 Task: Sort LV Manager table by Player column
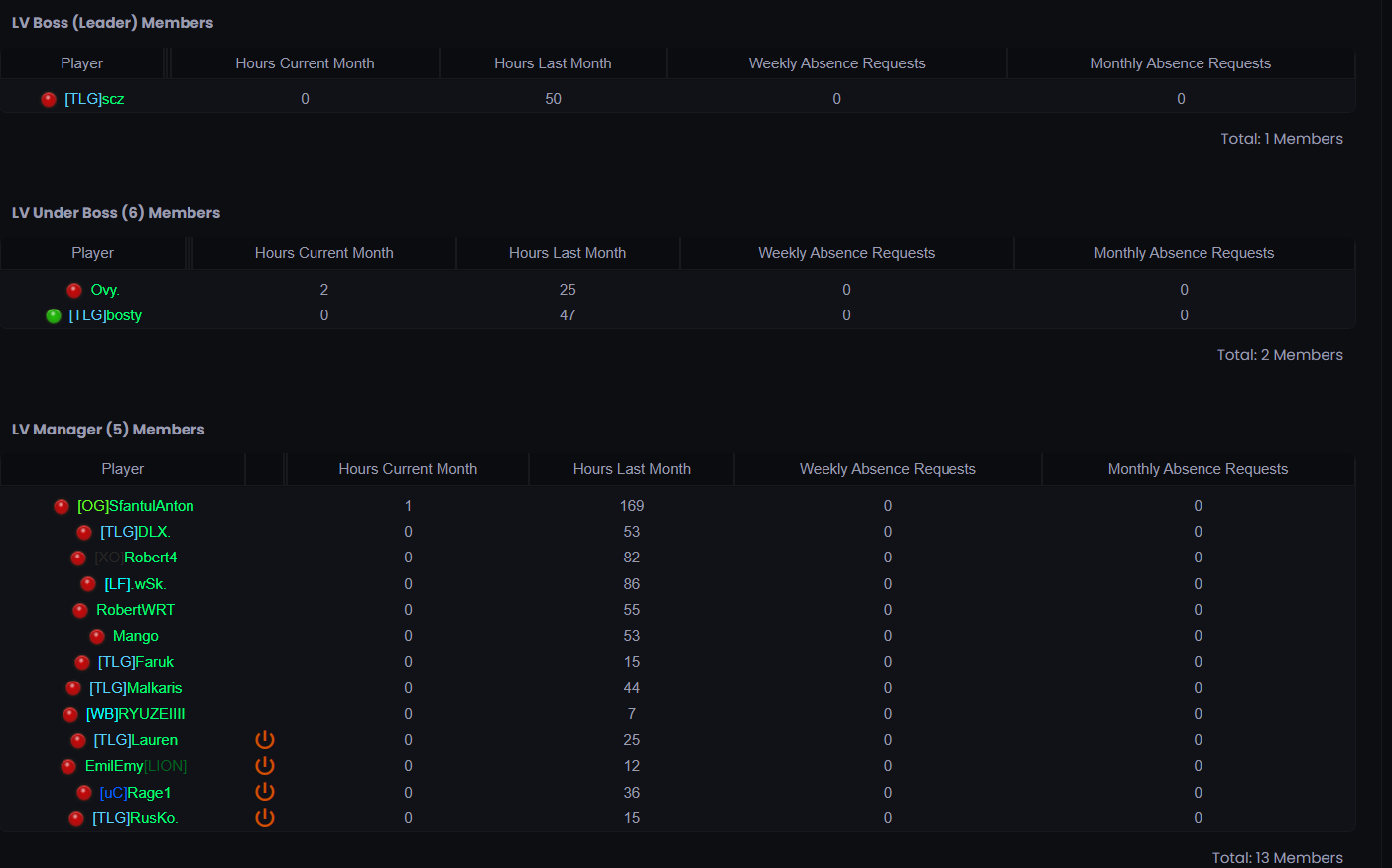point(123,469)
